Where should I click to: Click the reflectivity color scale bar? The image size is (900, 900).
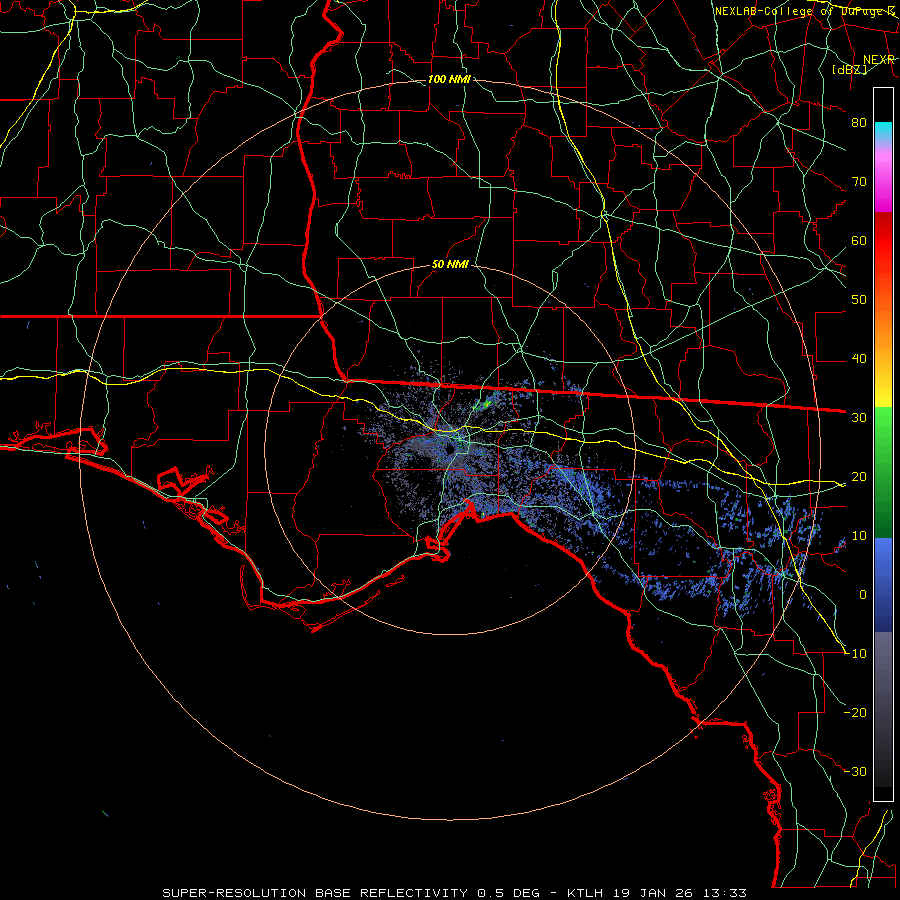[x=883, y=444]
